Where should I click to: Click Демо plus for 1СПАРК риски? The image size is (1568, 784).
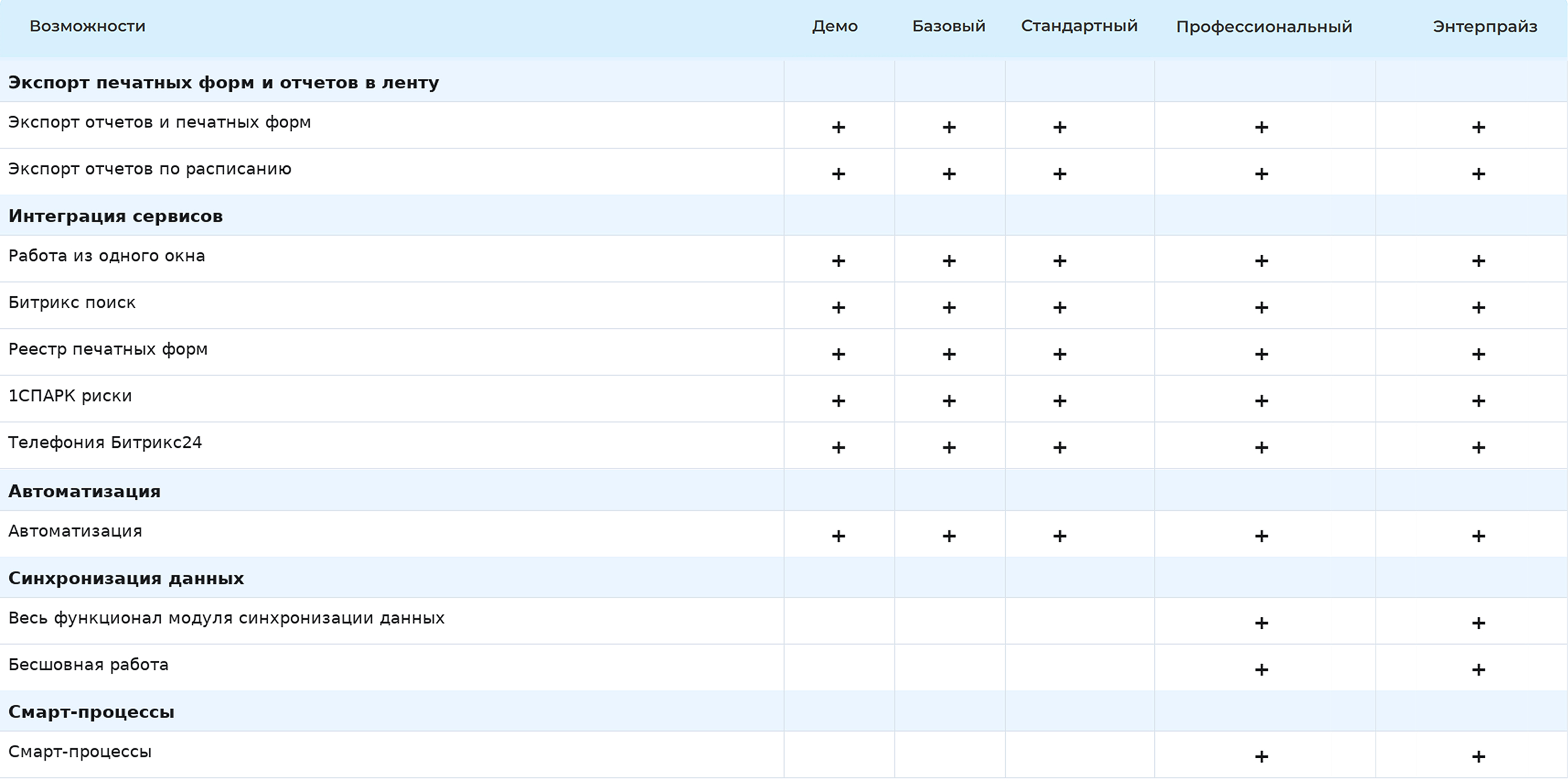(x=838, y=402)
